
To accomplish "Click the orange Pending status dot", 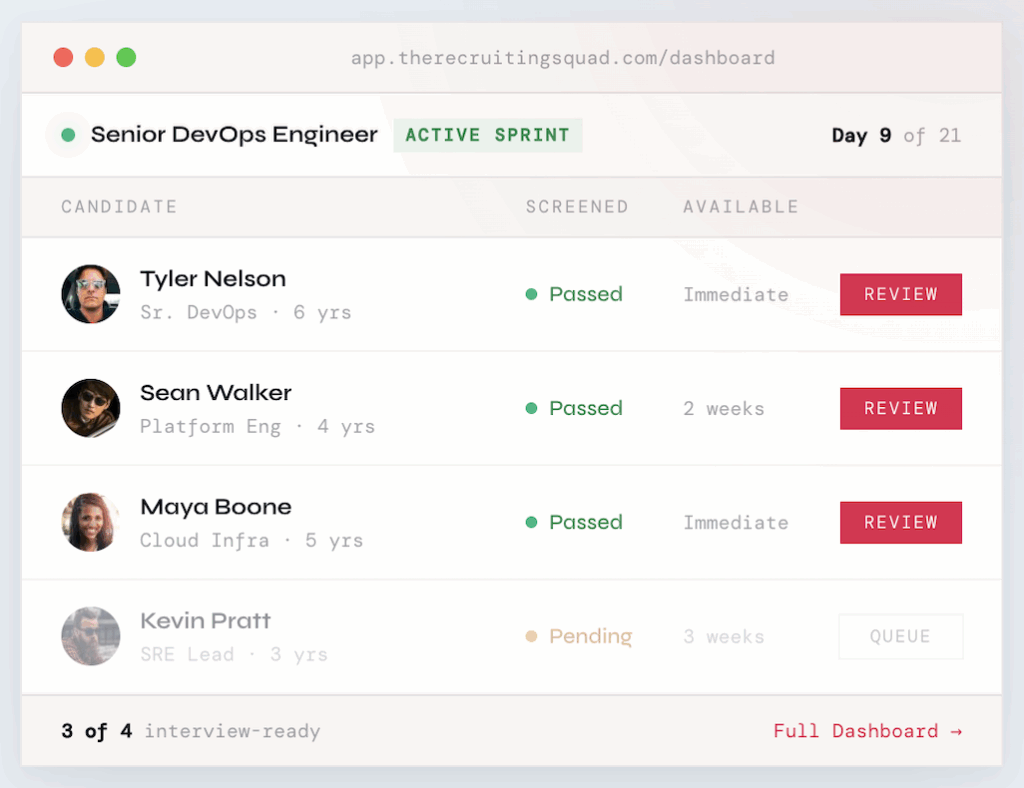I will [532, 637].
